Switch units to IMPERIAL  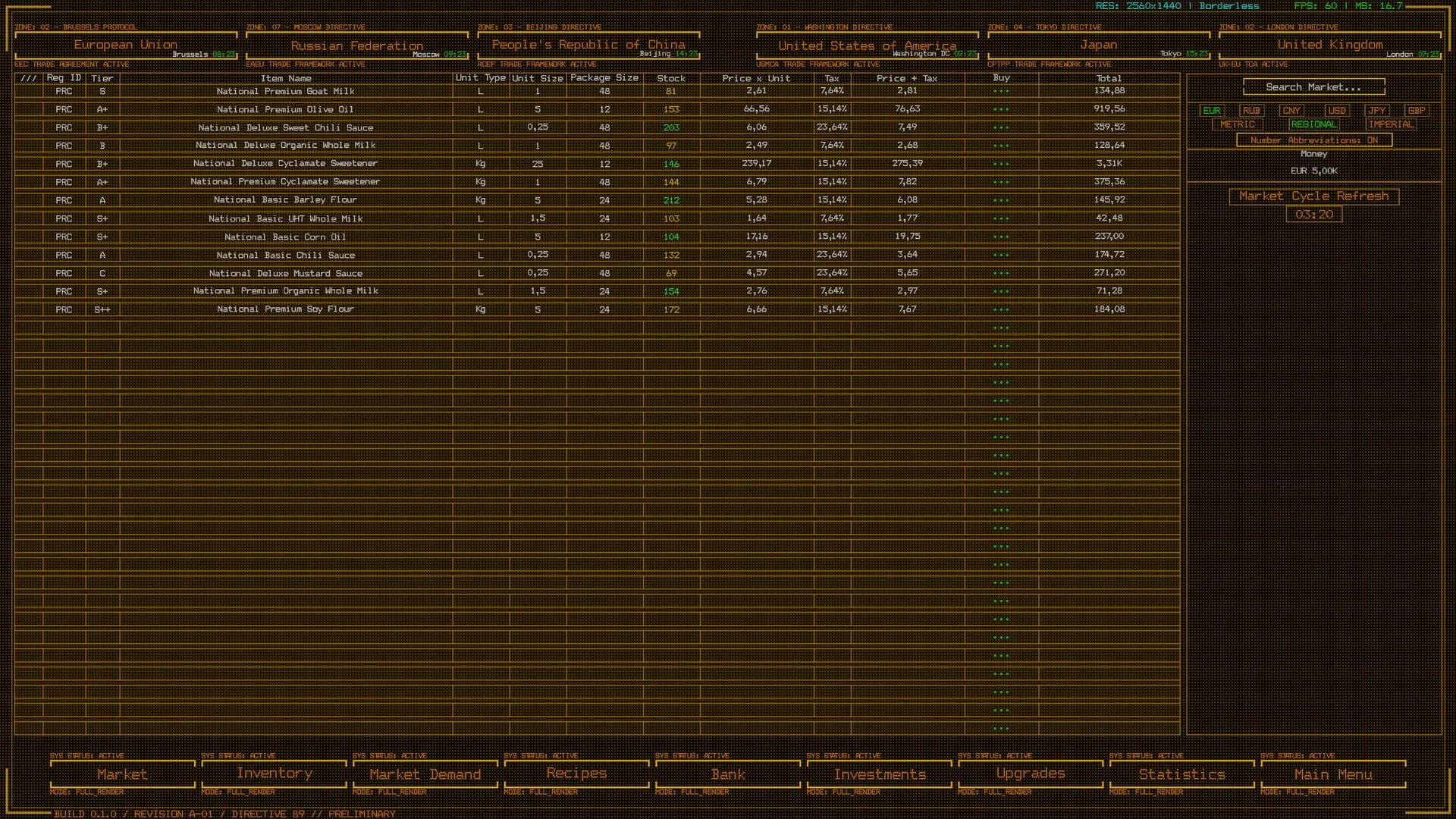coord(1391,124)
